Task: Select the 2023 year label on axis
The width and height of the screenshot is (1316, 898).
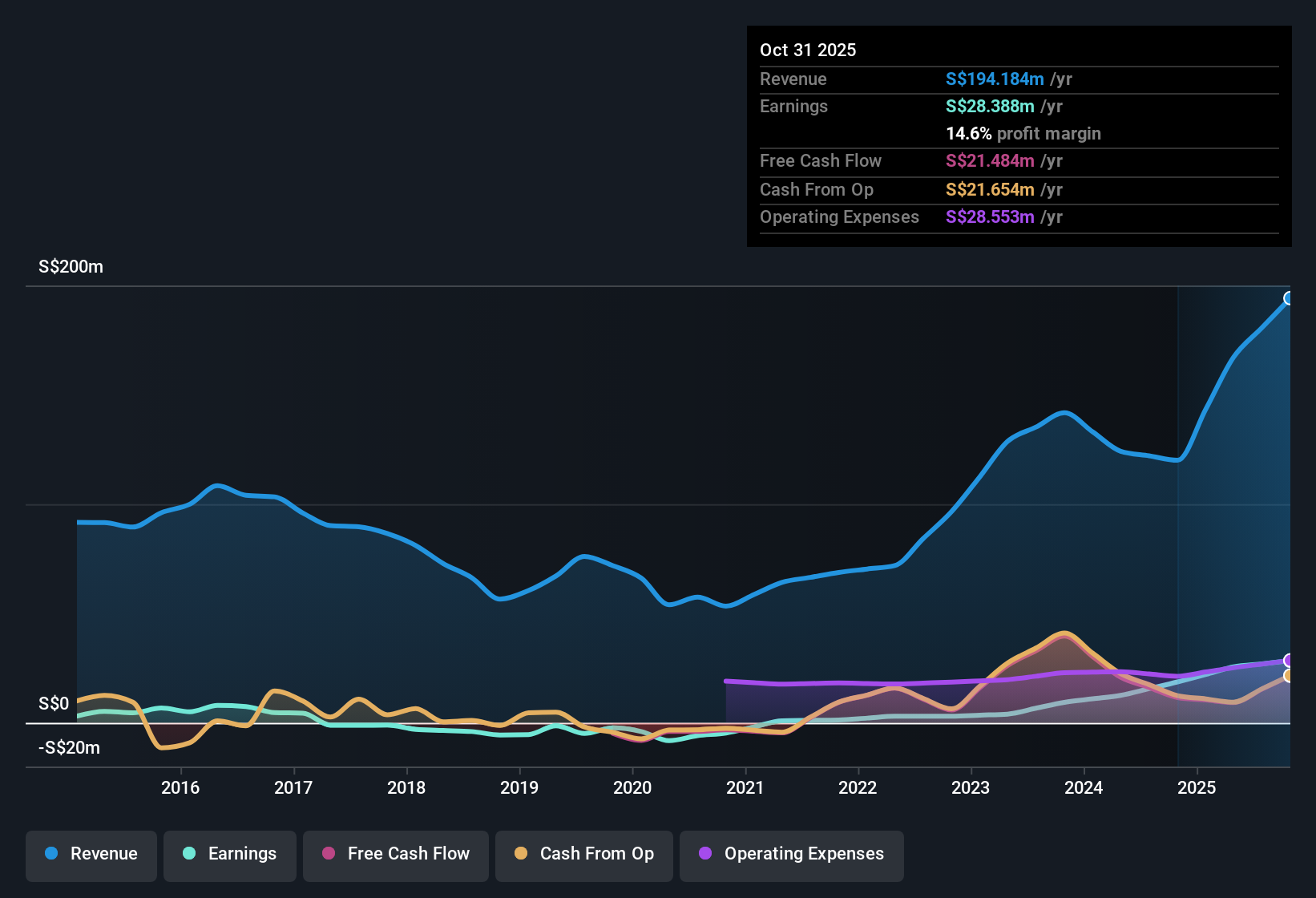Action: click(x=971, y=787)
